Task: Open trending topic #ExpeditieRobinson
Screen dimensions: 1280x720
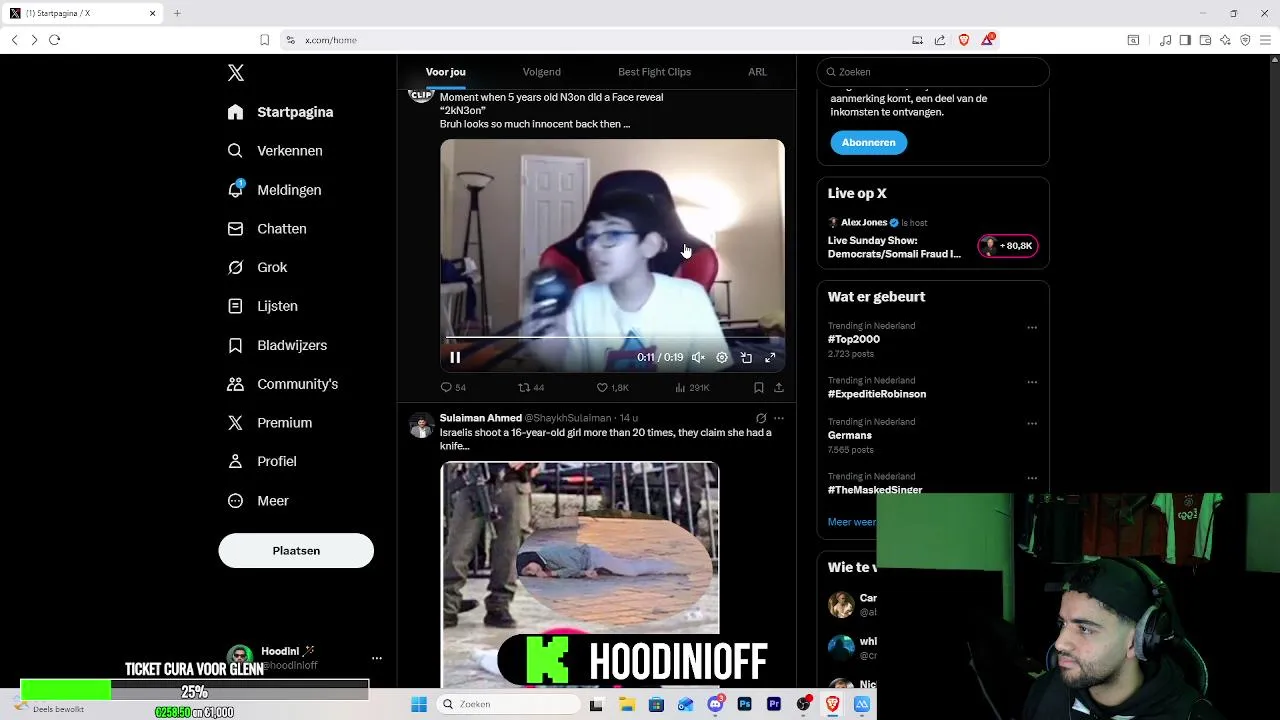Action: pos(877,394)
